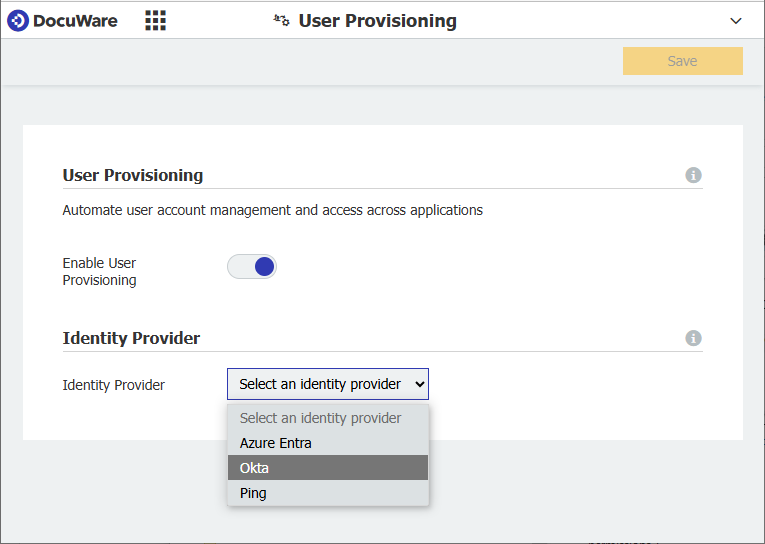Click the 'Identity Provider' field label

click(113, 385)
